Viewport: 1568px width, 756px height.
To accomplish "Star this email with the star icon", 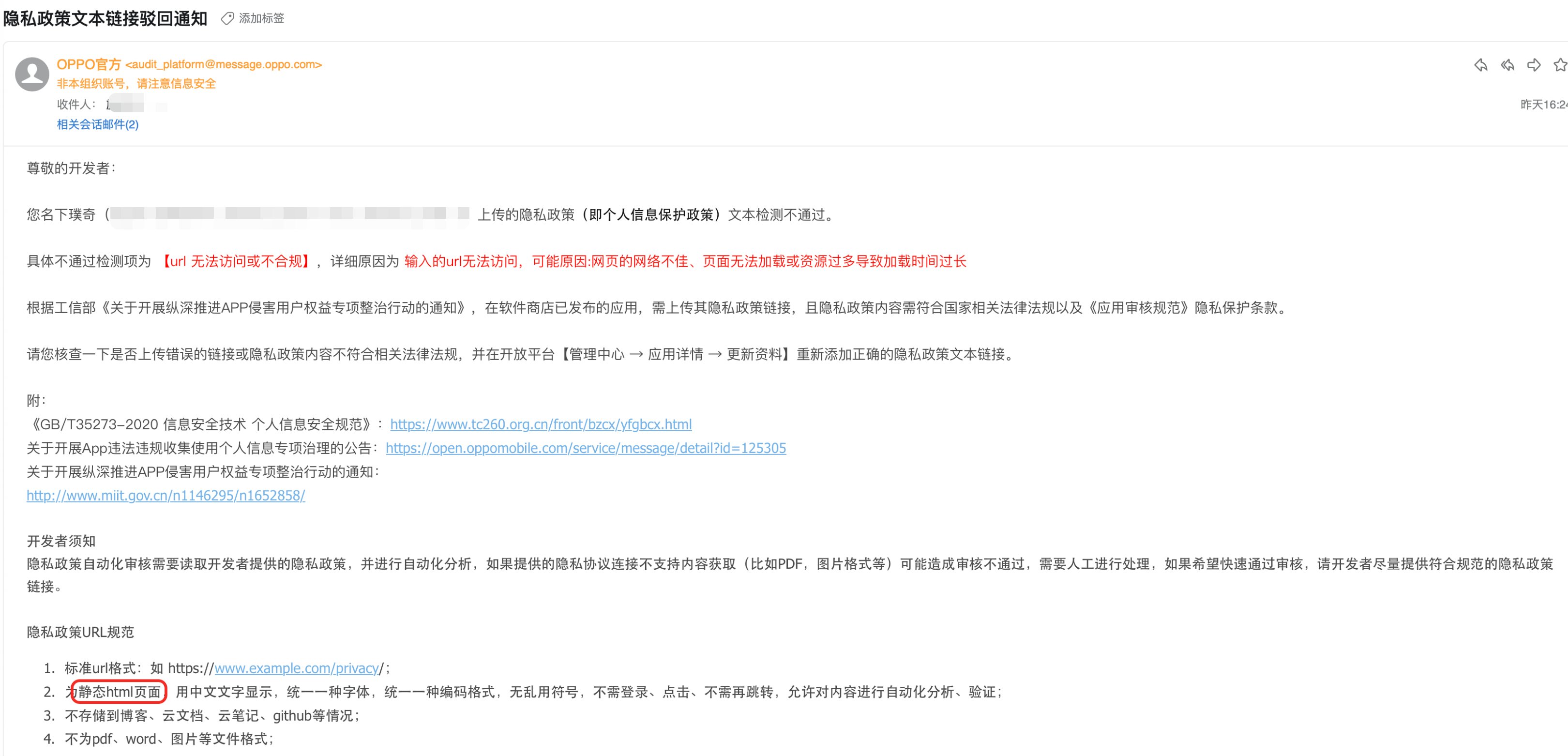I will point(1560,65).
